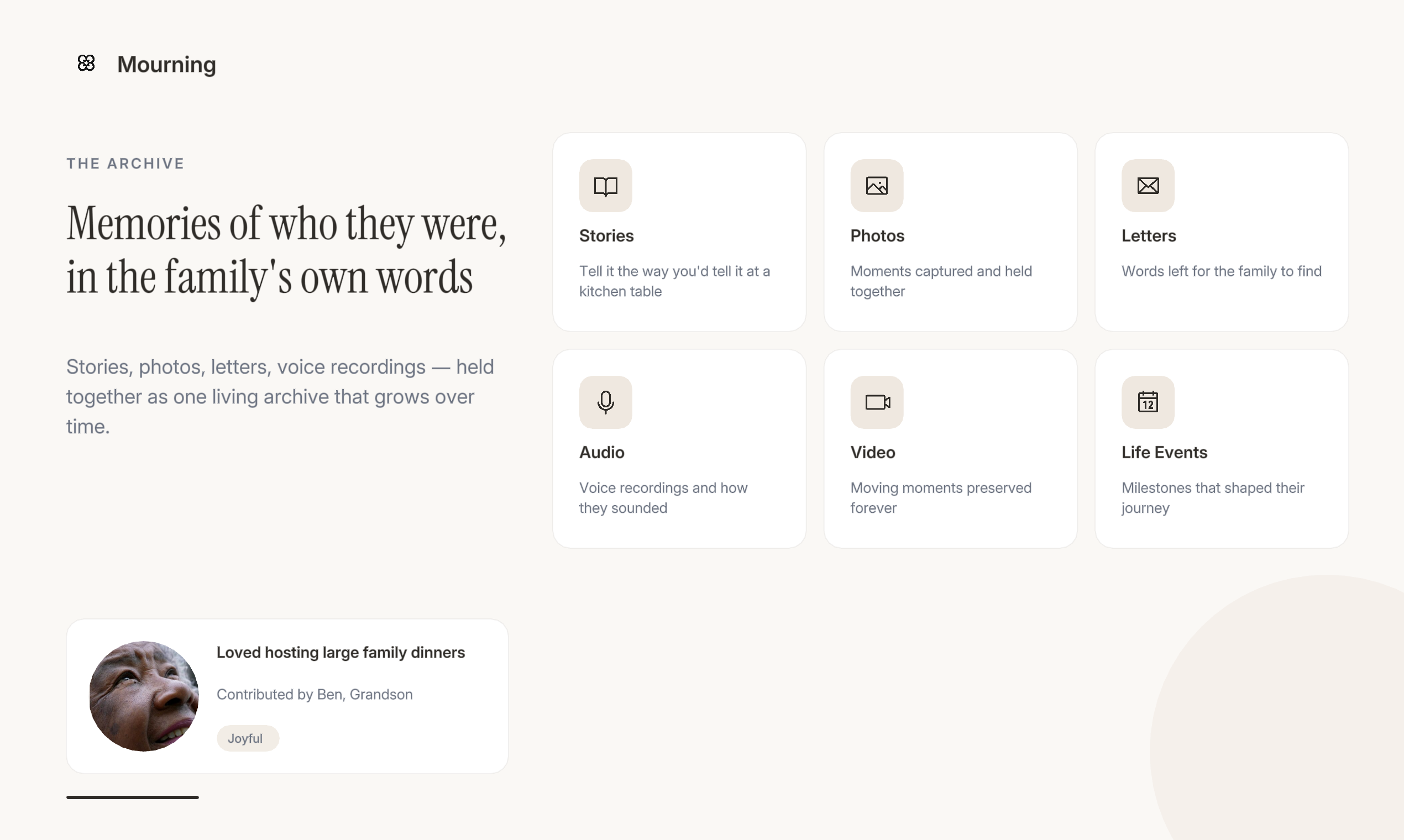This screenshot has height=840, width=1404.
Task: Click the 'Stories, photos, letters, voice recordings' paragraph
Action: [x=280, y=397]
